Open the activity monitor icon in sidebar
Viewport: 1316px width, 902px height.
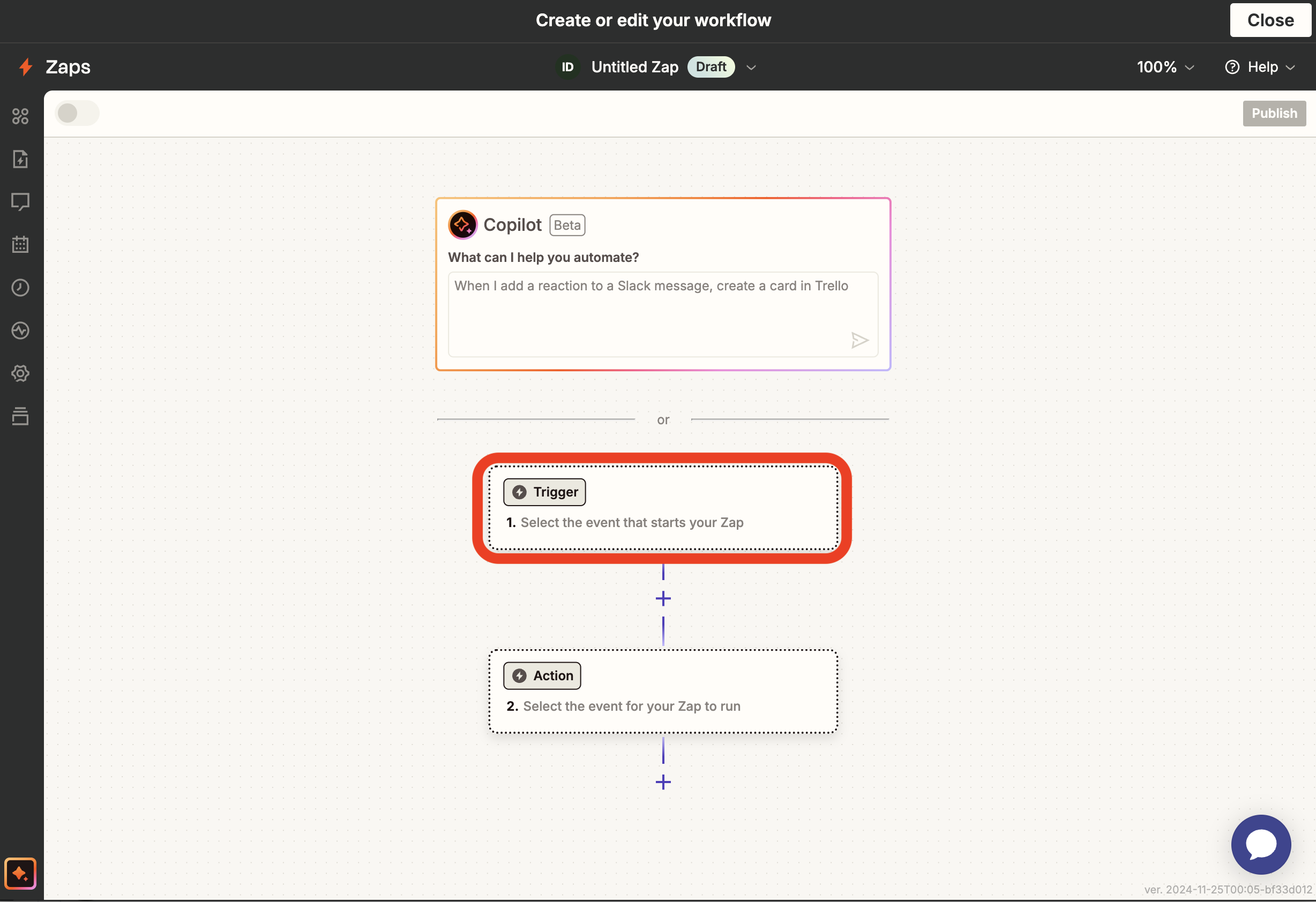coord(20,330)
